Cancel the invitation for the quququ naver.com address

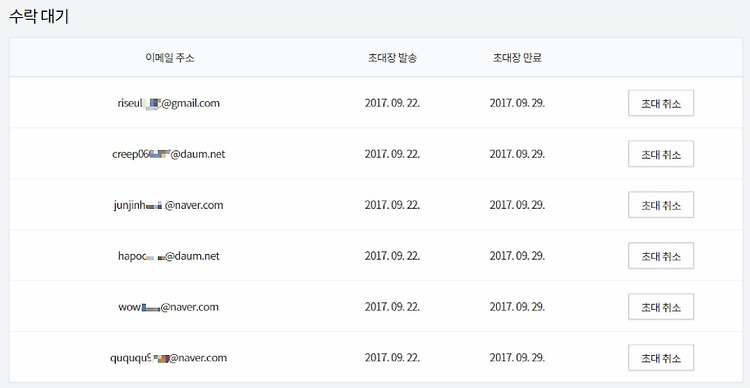click(661, 358)
